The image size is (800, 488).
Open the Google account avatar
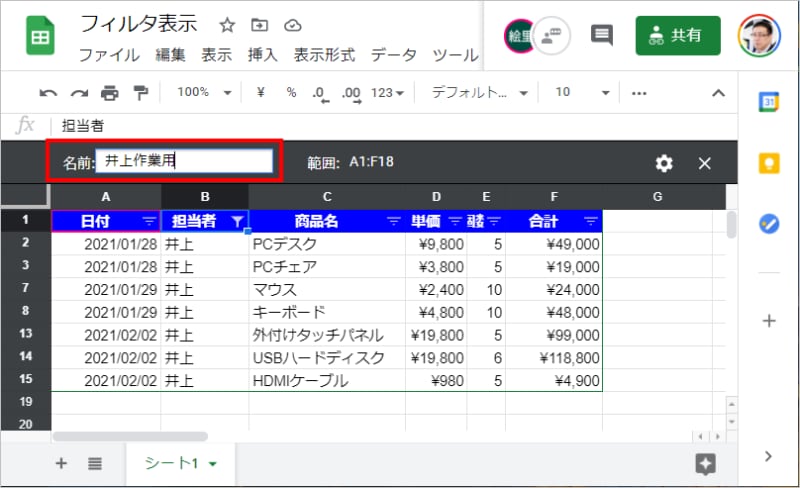pyautogui.click(x=759, y=35)
